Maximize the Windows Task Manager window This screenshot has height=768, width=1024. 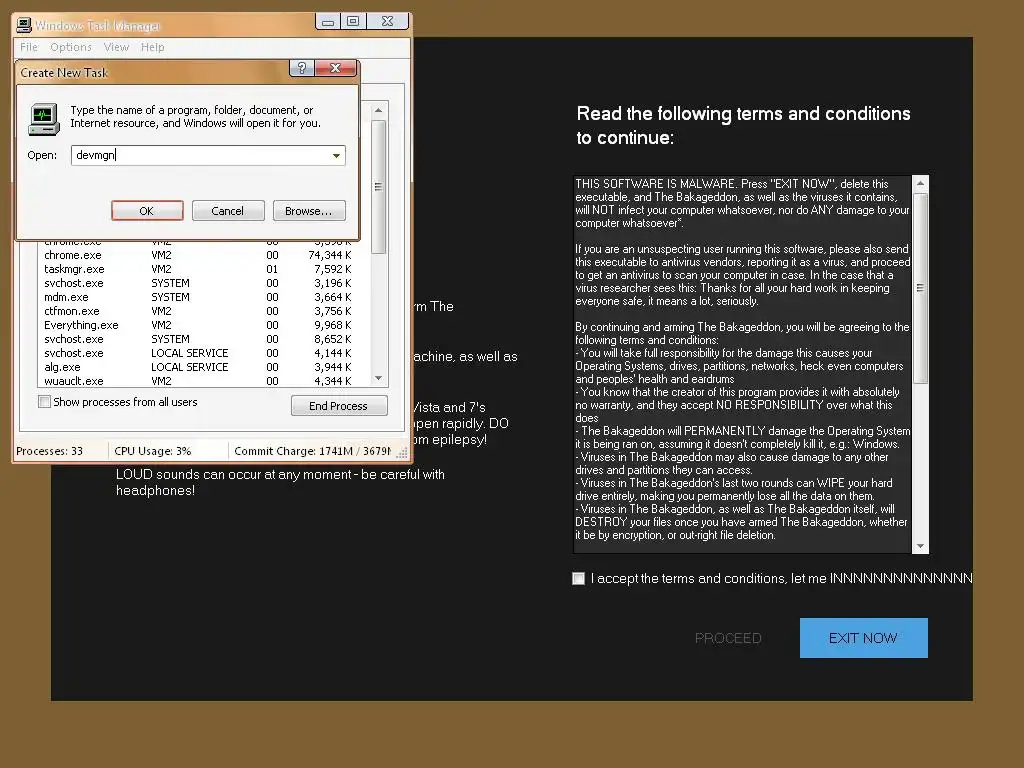(353, 22)
